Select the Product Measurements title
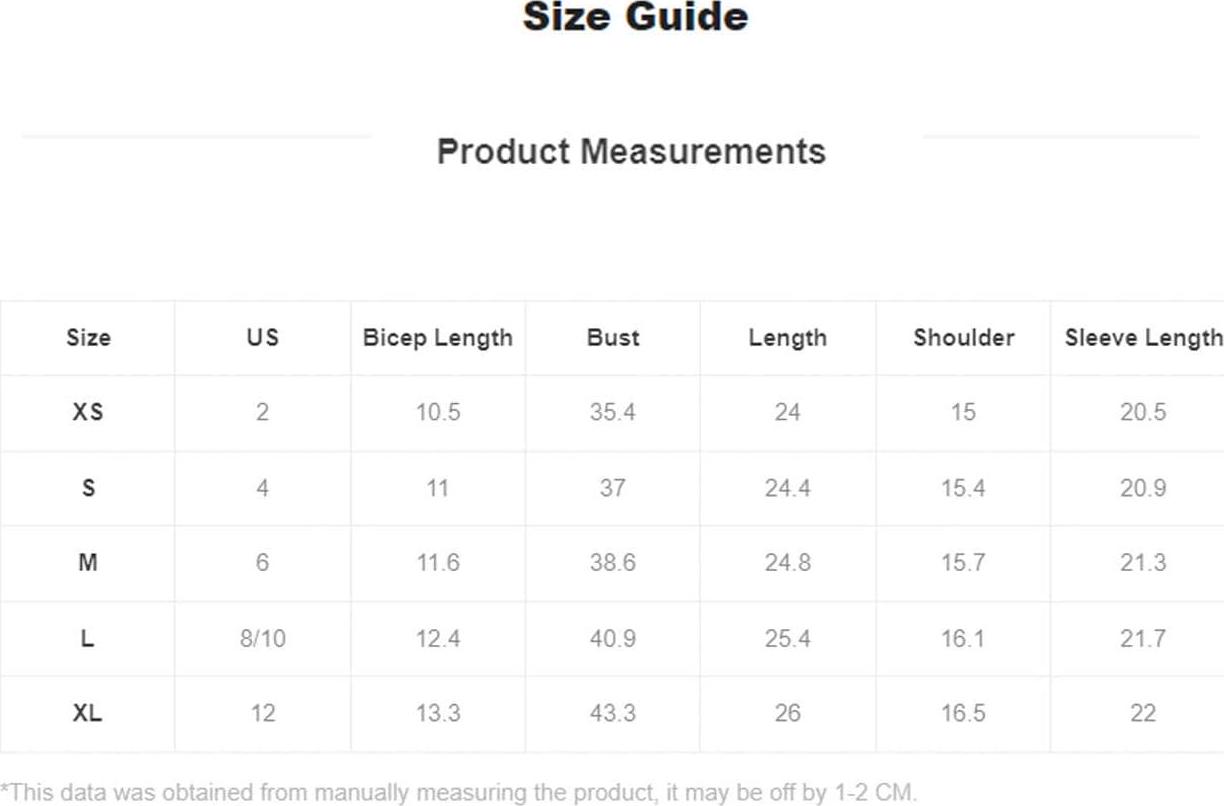 click(631, 152)
